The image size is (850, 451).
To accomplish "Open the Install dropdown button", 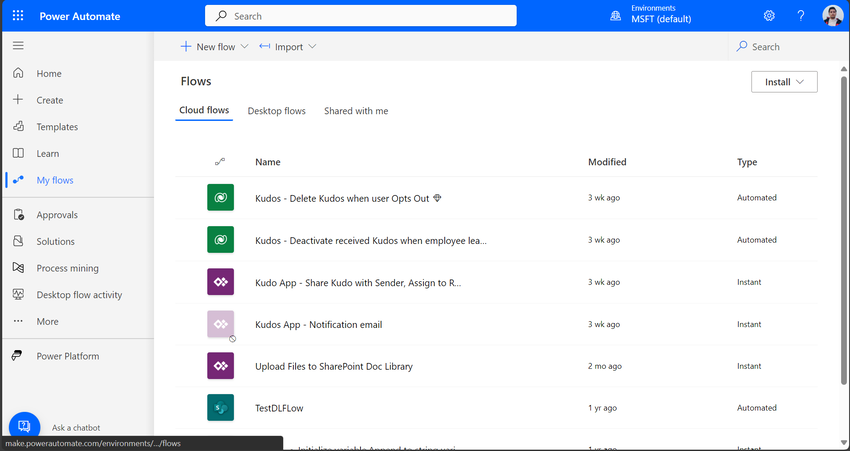I will [x=784, y=82].
